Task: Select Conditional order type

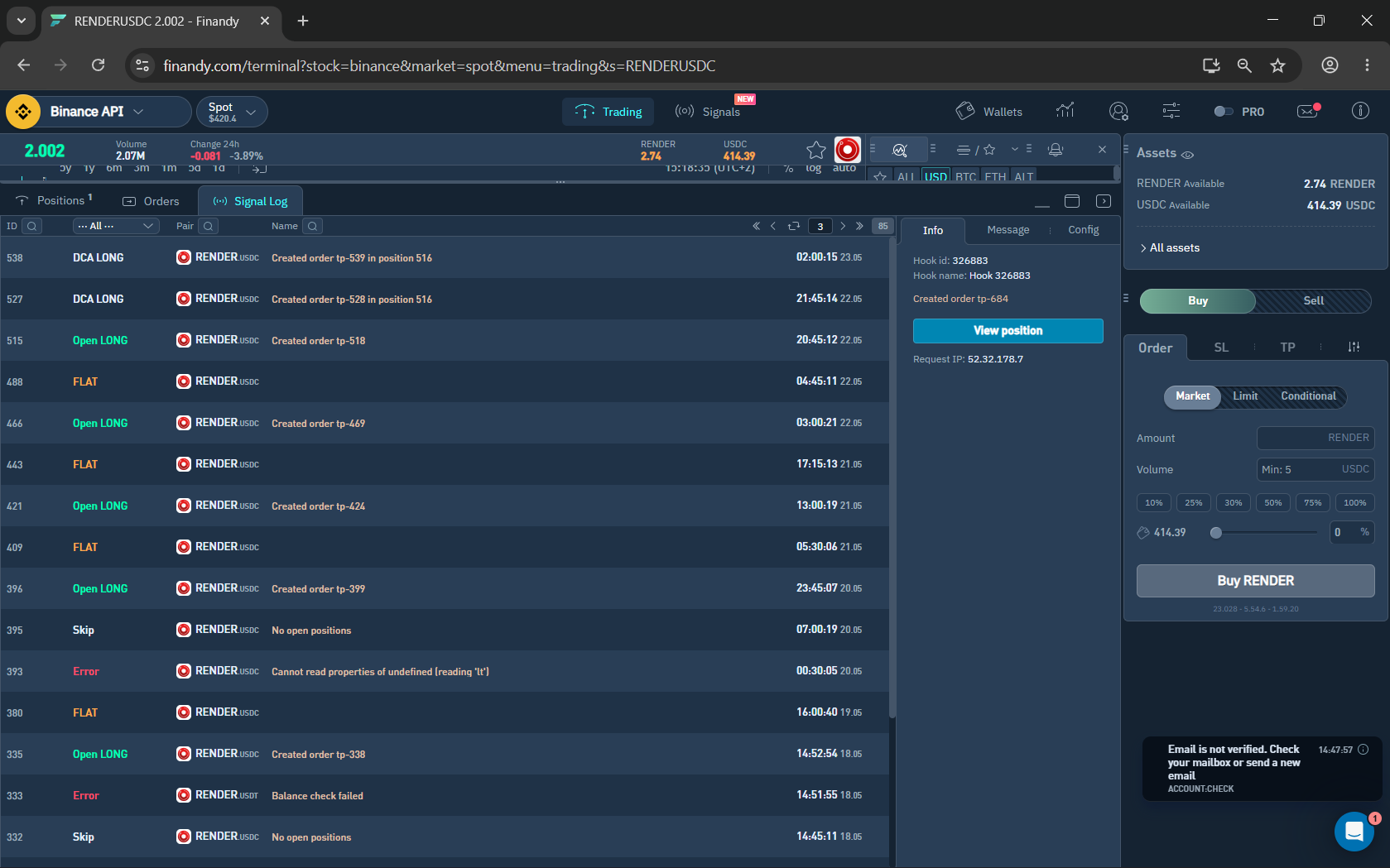Action: (x=1308, y=396)
